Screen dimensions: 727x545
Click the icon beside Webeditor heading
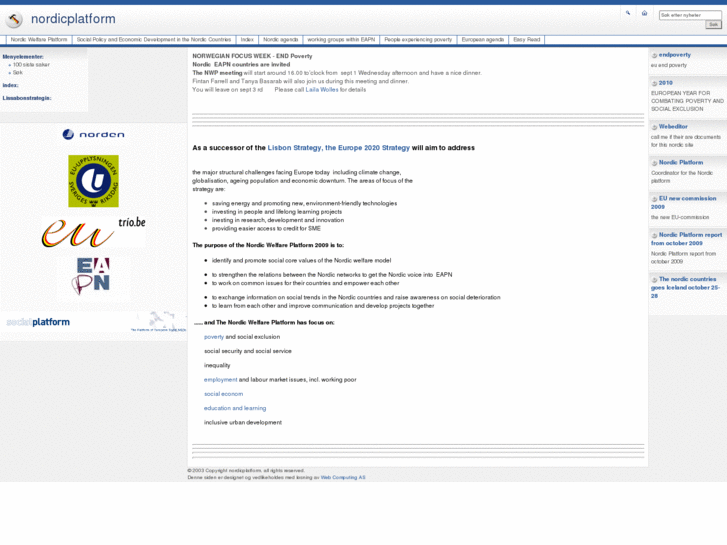click(654, 127)
